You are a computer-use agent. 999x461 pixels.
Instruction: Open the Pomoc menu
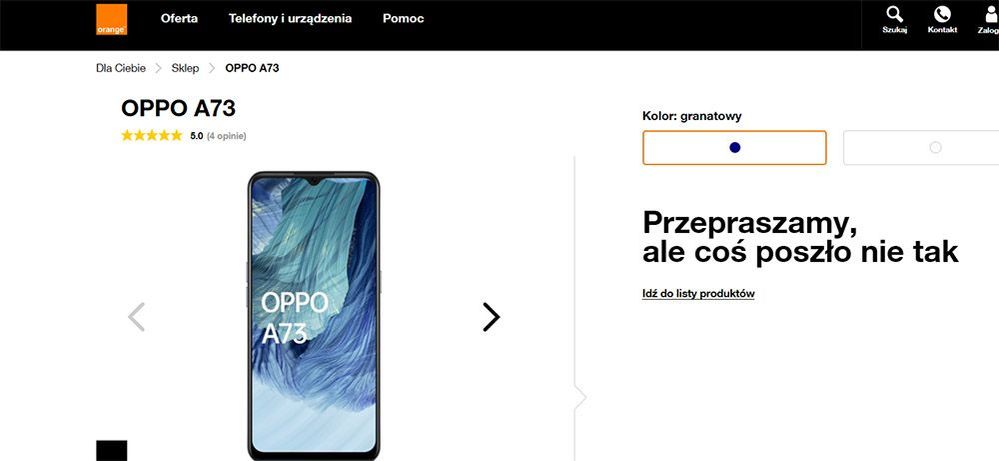[403, 18]
